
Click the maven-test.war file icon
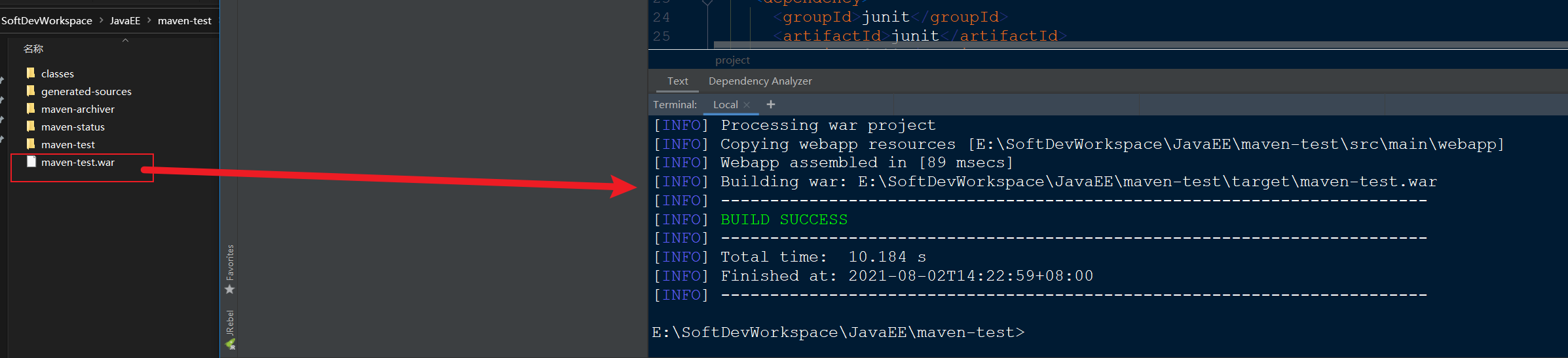tap(31, 161)
